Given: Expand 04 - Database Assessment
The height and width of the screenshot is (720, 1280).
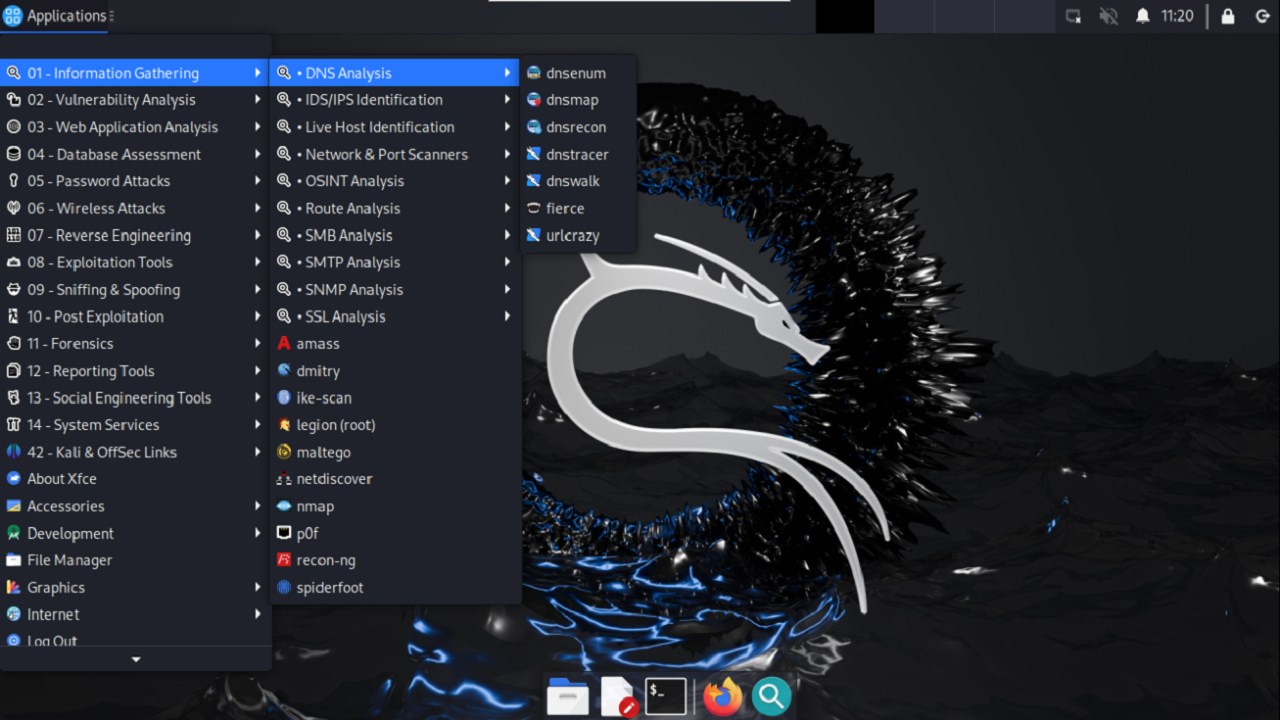Looking at the screenshot, I should click(136, 154).
